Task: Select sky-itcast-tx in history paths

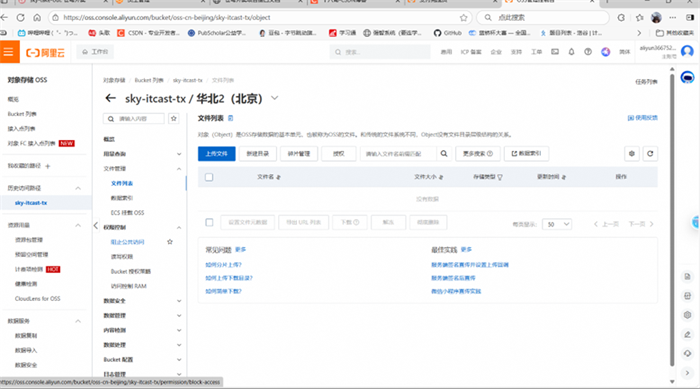Action: [31, 203]
